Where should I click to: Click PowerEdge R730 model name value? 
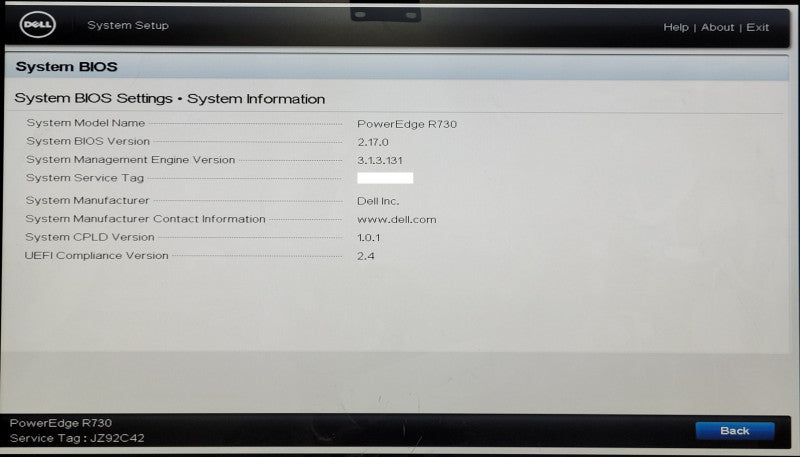(407, 124)
